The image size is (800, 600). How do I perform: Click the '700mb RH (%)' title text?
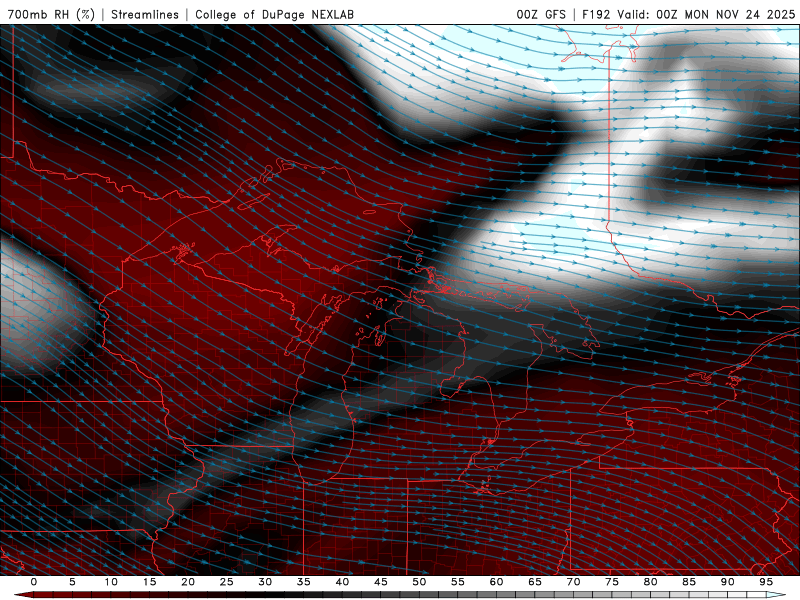[x=51, y=14]
